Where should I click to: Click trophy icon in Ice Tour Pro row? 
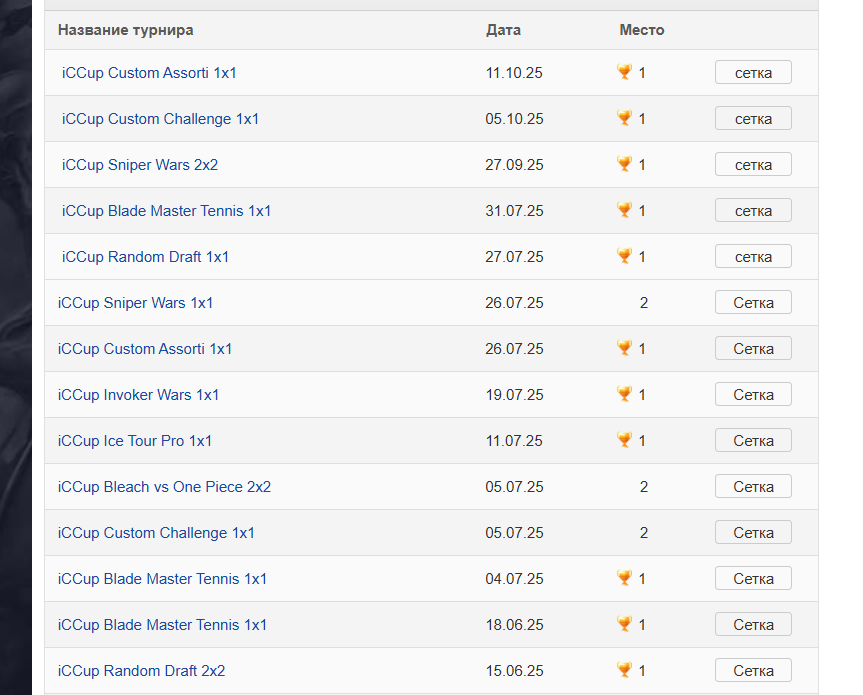pyautogui.click(x=624, y=440)
